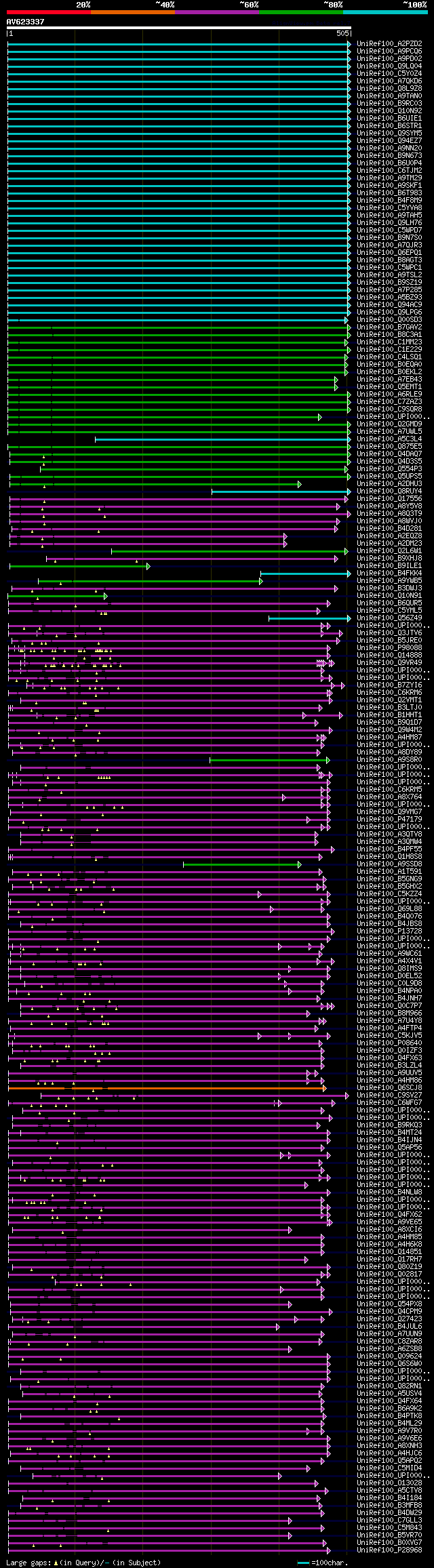
Task: Select hit label UniRef100_B9SZ19
Action: pyautogui.click(x=389, y=282)
